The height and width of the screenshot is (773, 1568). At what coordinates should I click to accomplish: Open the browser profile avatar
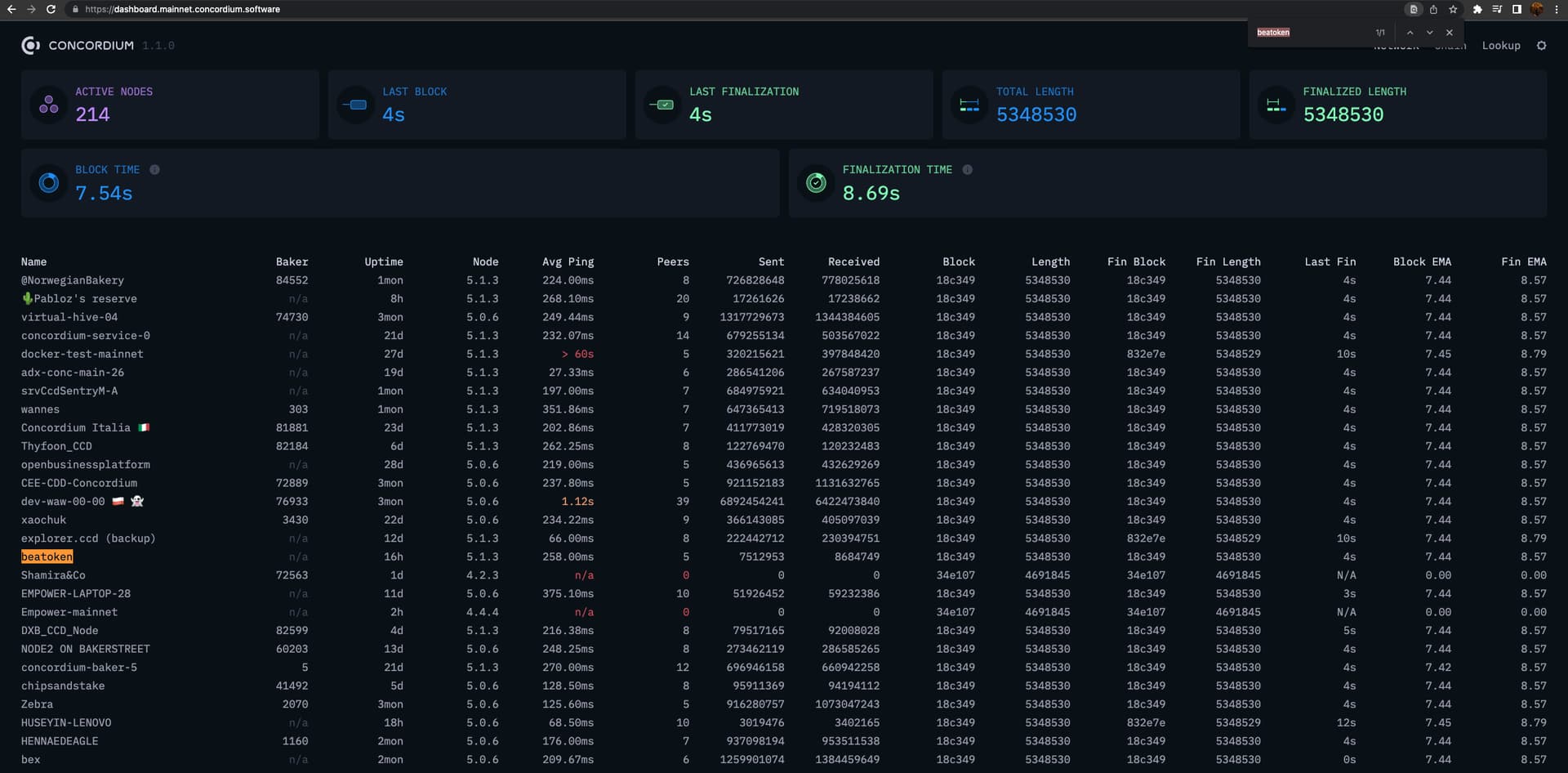[x=1536, y=9]
